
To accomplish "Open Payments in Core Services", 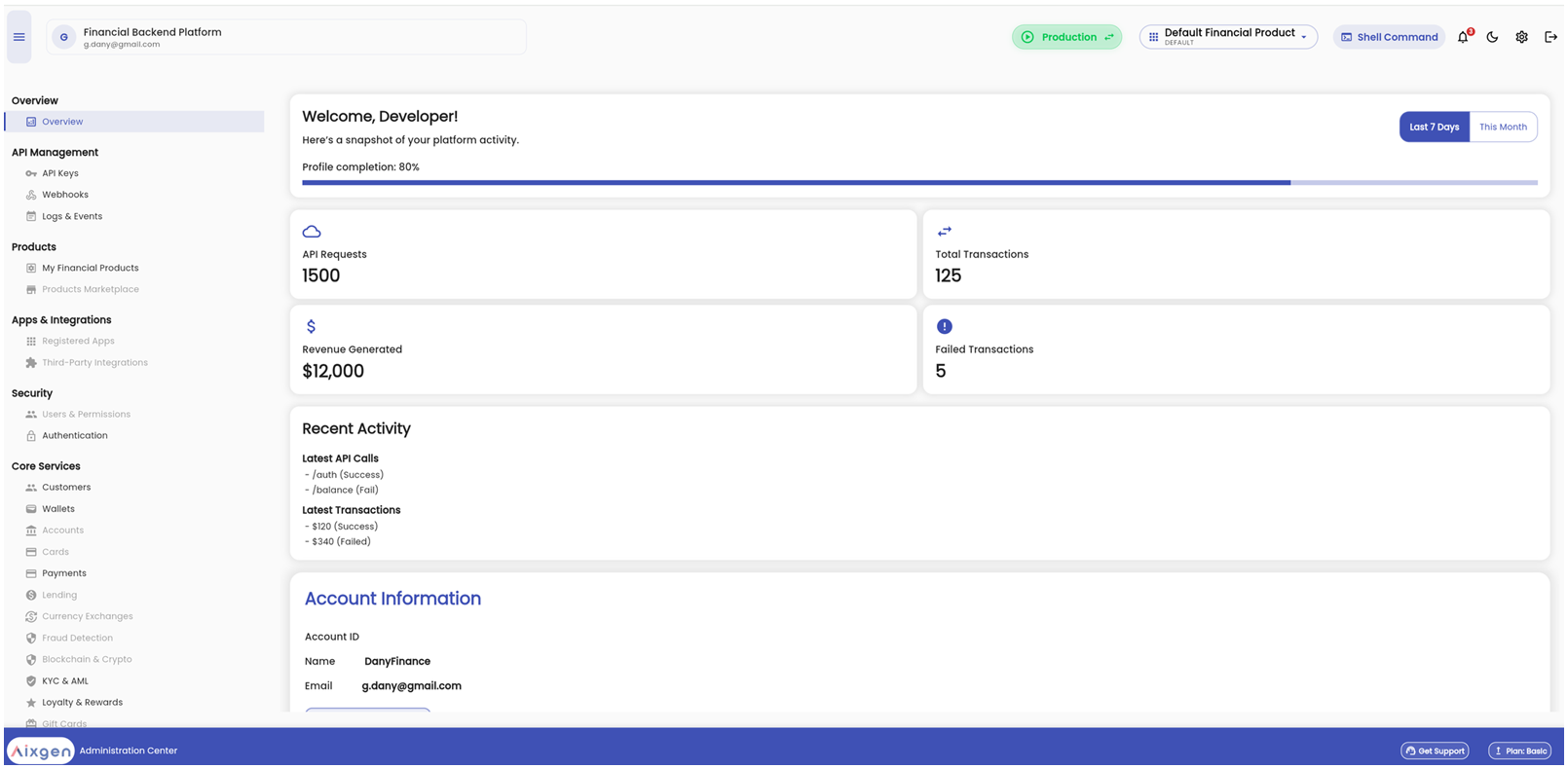I will click(63, 572).
